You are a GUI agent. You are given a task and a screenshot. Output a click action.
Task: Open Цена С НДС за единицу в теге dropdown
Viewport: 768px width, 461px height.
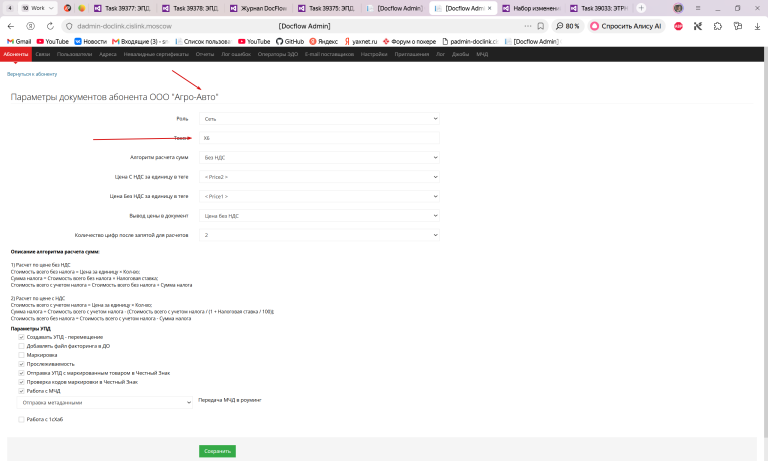click(319, 177)
